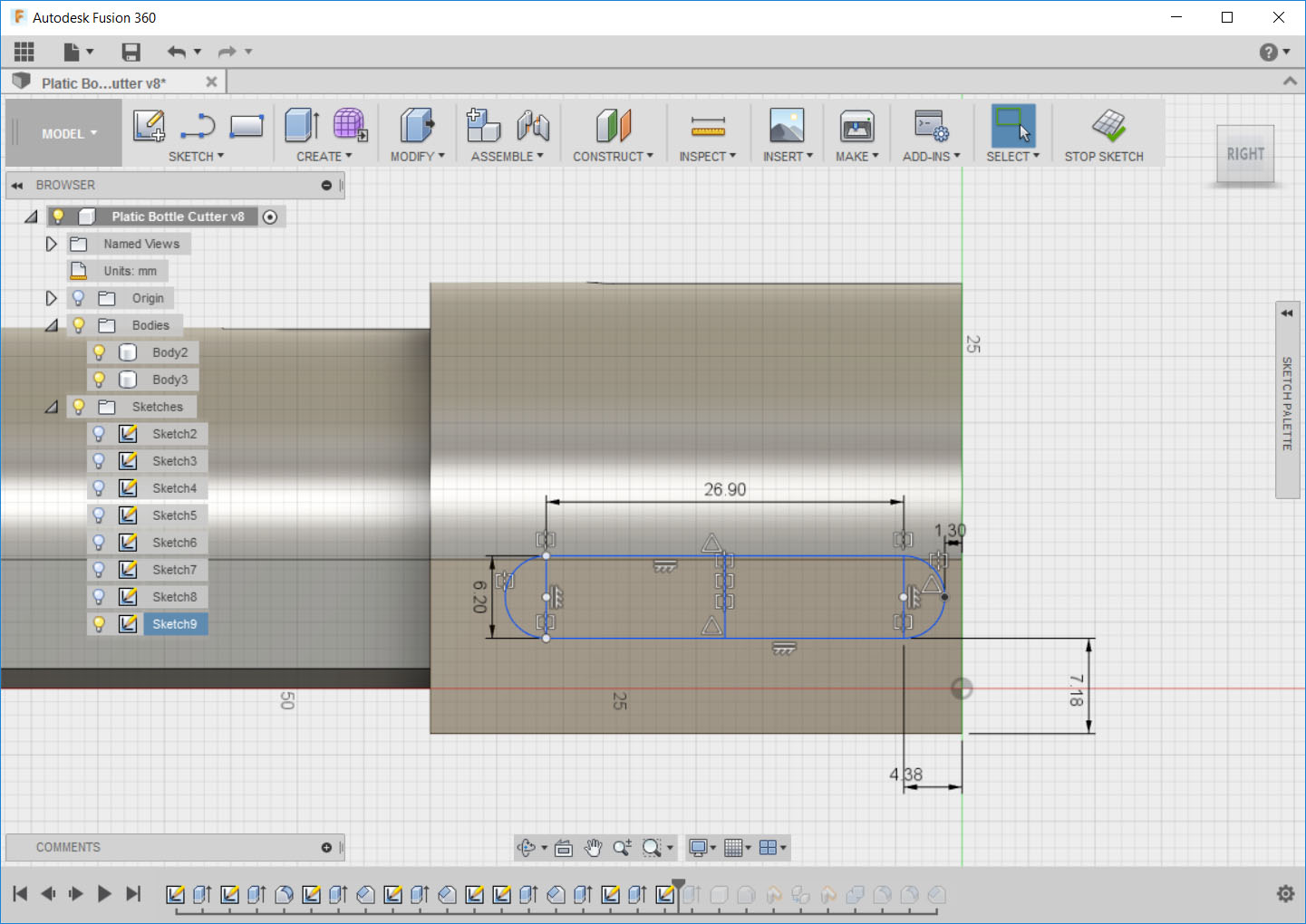Click the New Component icon under ASSEMBLE
This screenshot has height=924, width=1306.
click(x=483, y=126)
